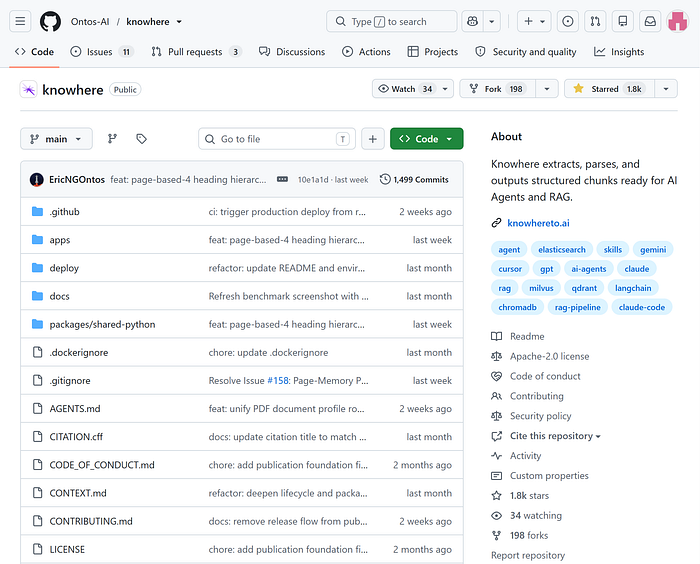Open the hamburger navigation menu
This screenshot has height=564, width=700.
[20, 21]
